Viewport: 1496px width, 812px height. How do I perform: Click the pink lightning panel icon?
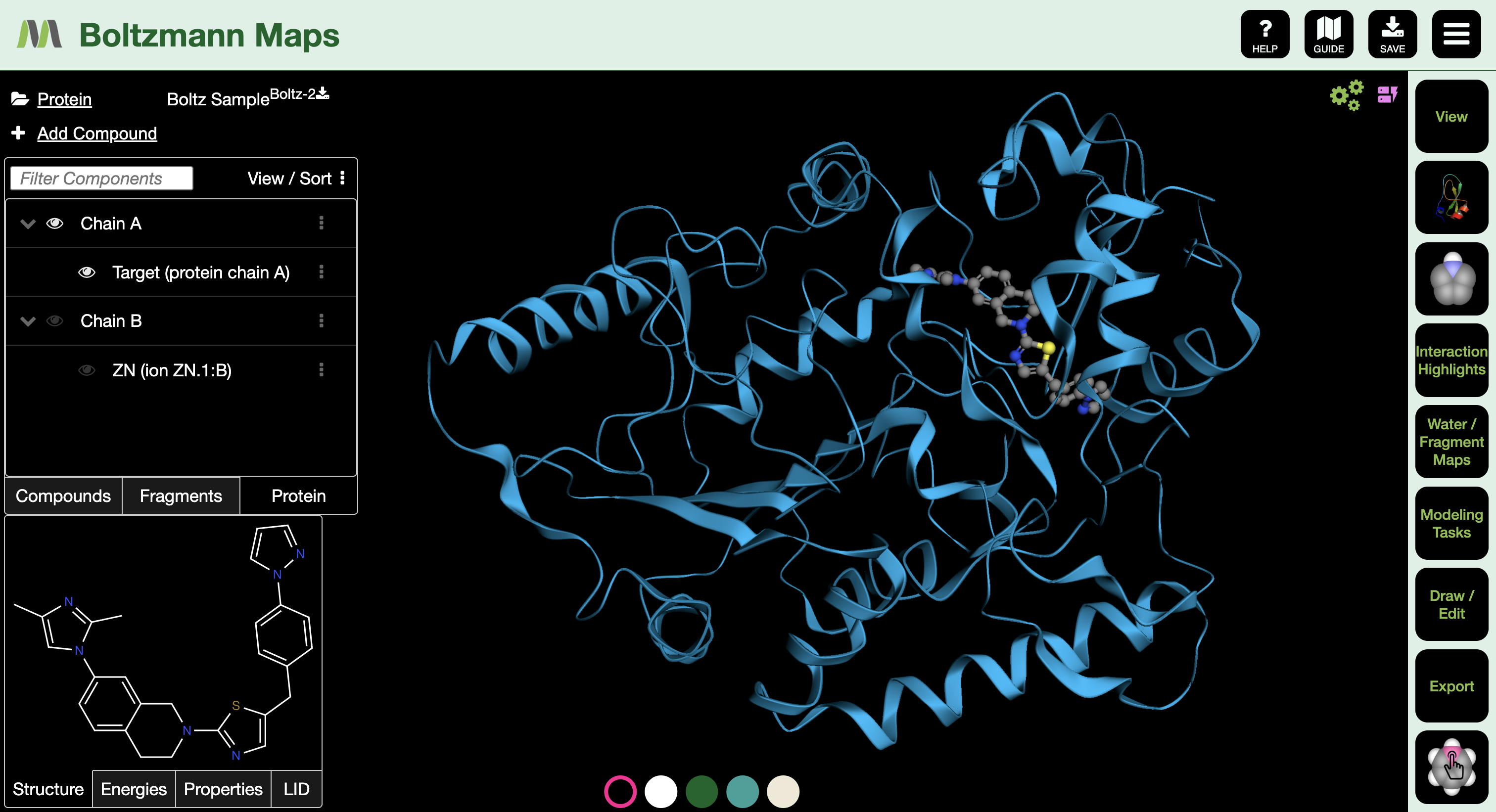coord(1387,94)
